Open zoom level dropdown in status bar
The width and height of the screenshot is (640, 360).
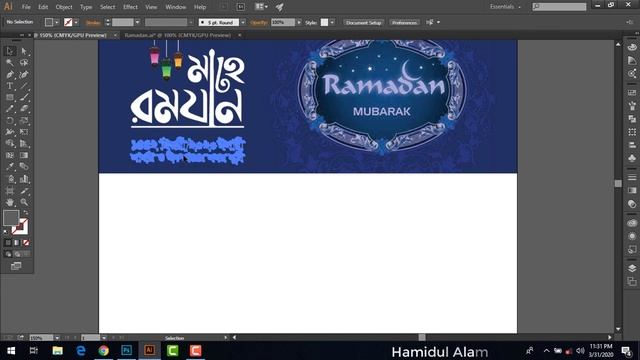(x=57, y=338)
